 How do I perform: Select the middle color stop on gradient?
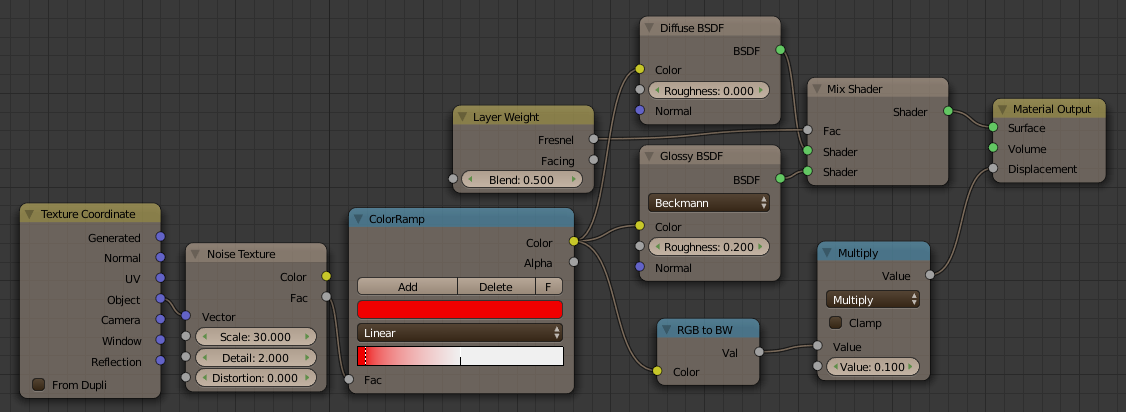pos(460,356)
